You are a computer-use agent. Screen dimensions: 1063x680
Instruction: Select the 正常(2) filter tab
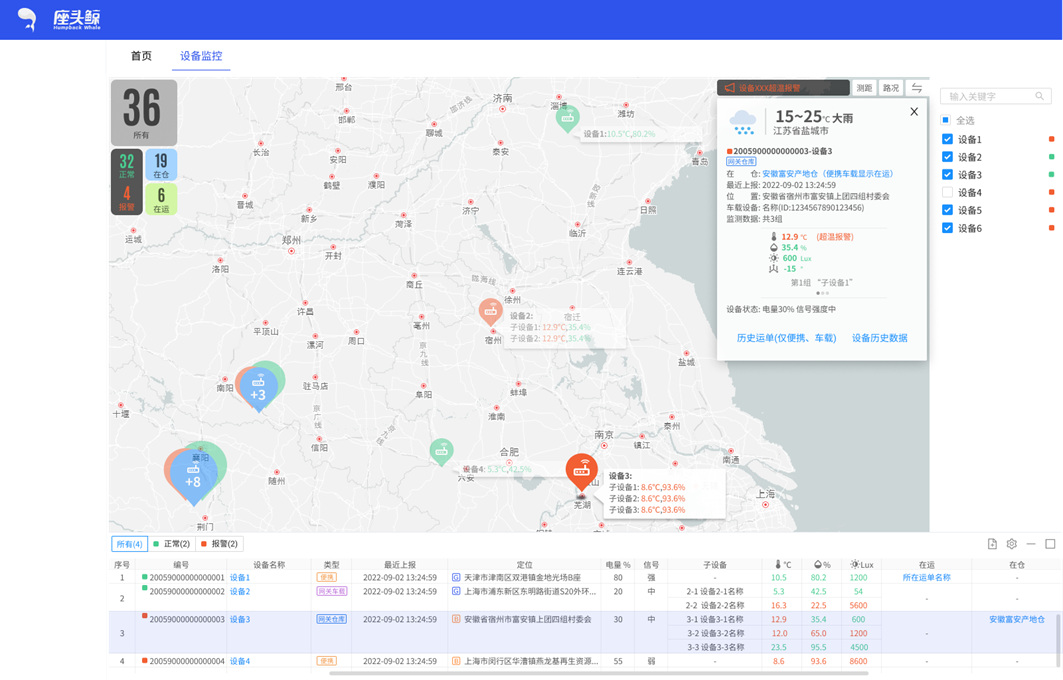[x=172, y=544]
